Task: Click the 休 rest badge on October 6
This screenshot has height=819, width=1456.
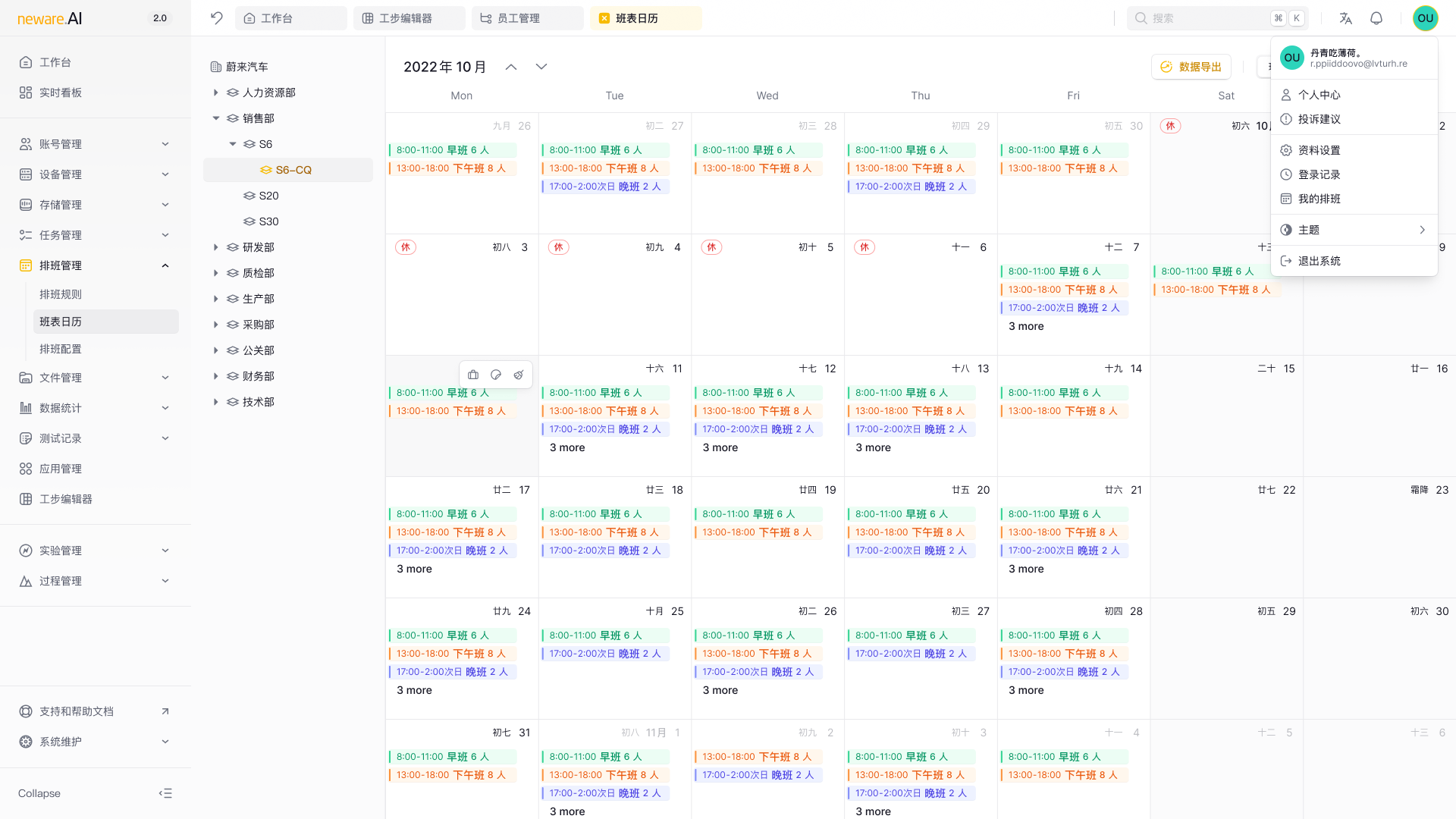Action: pyautogui.click(x=864, y=247)
